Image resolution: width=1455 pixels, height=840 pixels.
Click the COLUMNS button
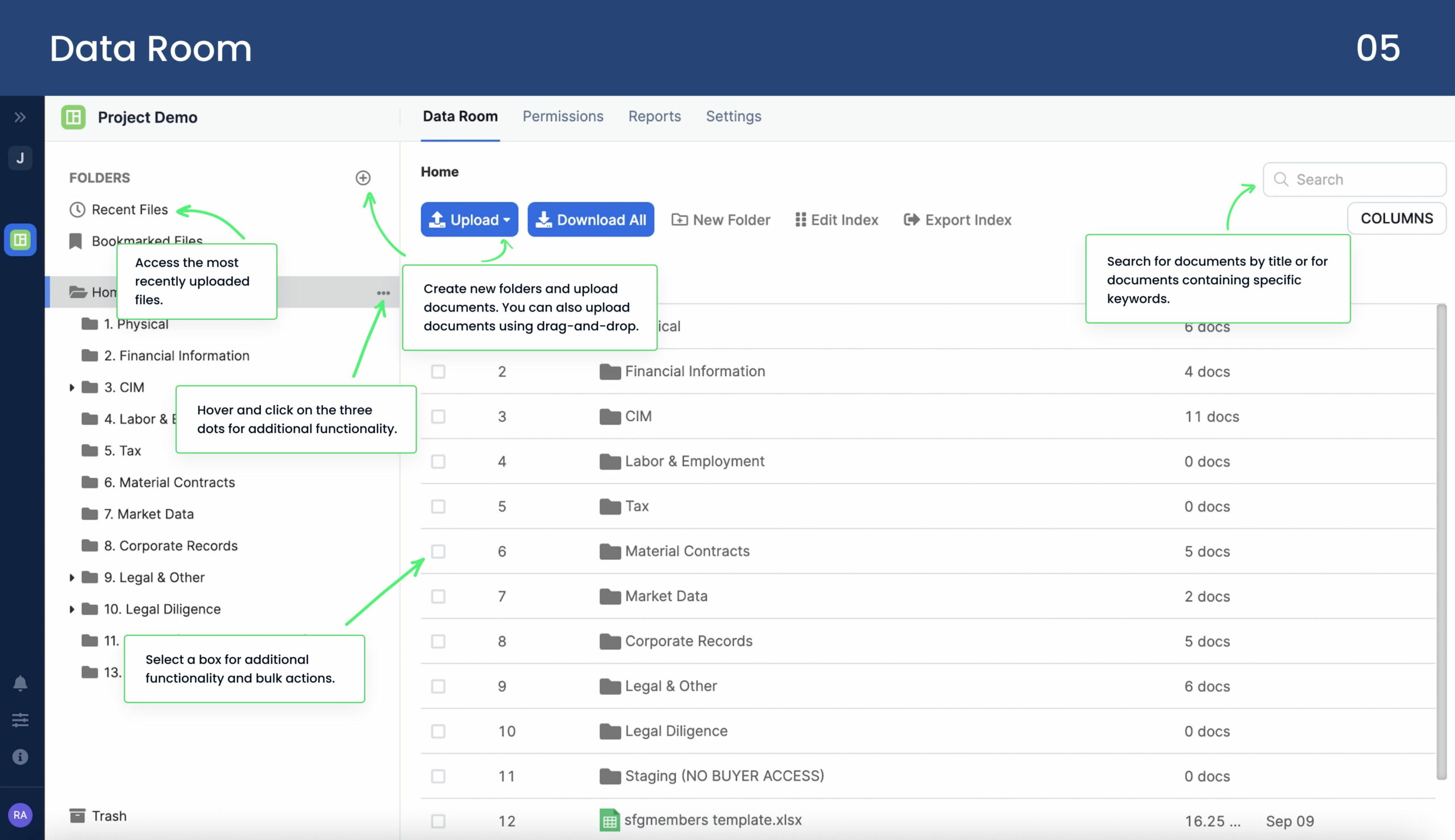click(1396, 219)
